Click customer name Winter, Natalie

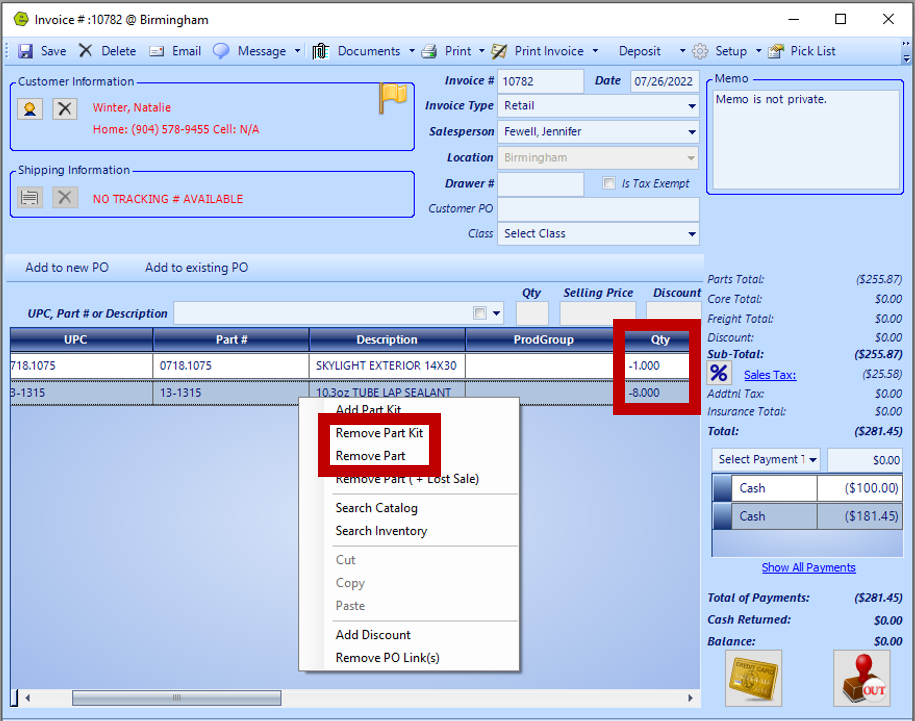click(132, 107)
